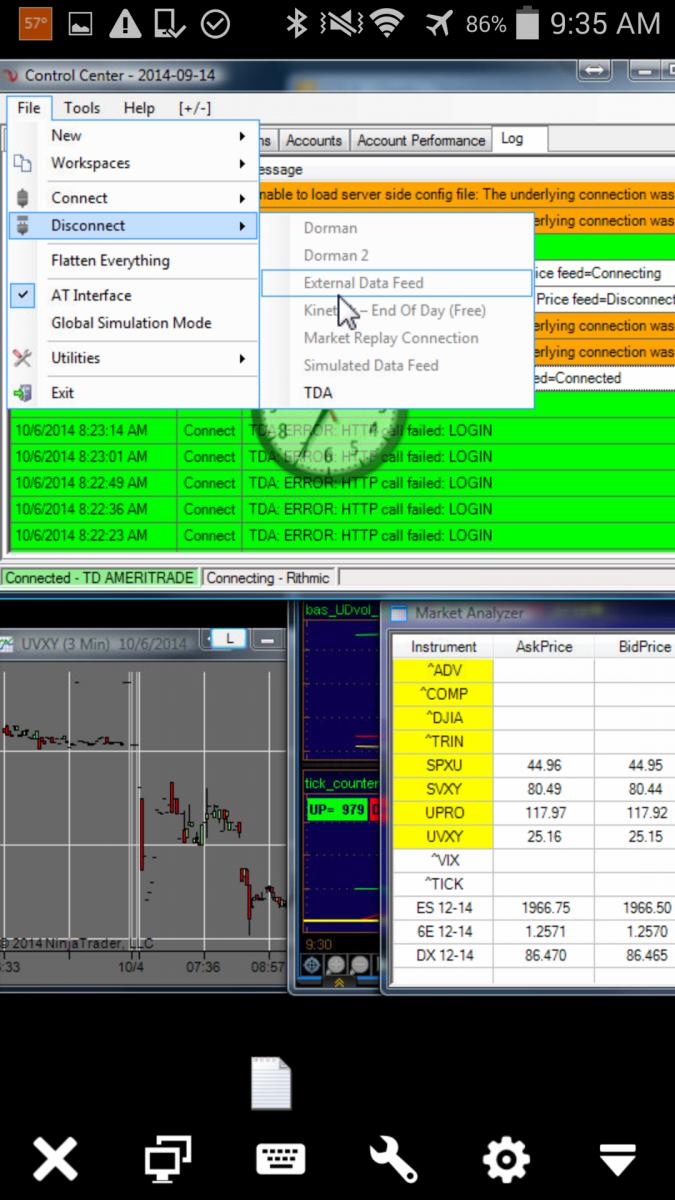Choose Flatten Everything from File menu
This screenshot has height=1200, width=675.
click(110, 261)
